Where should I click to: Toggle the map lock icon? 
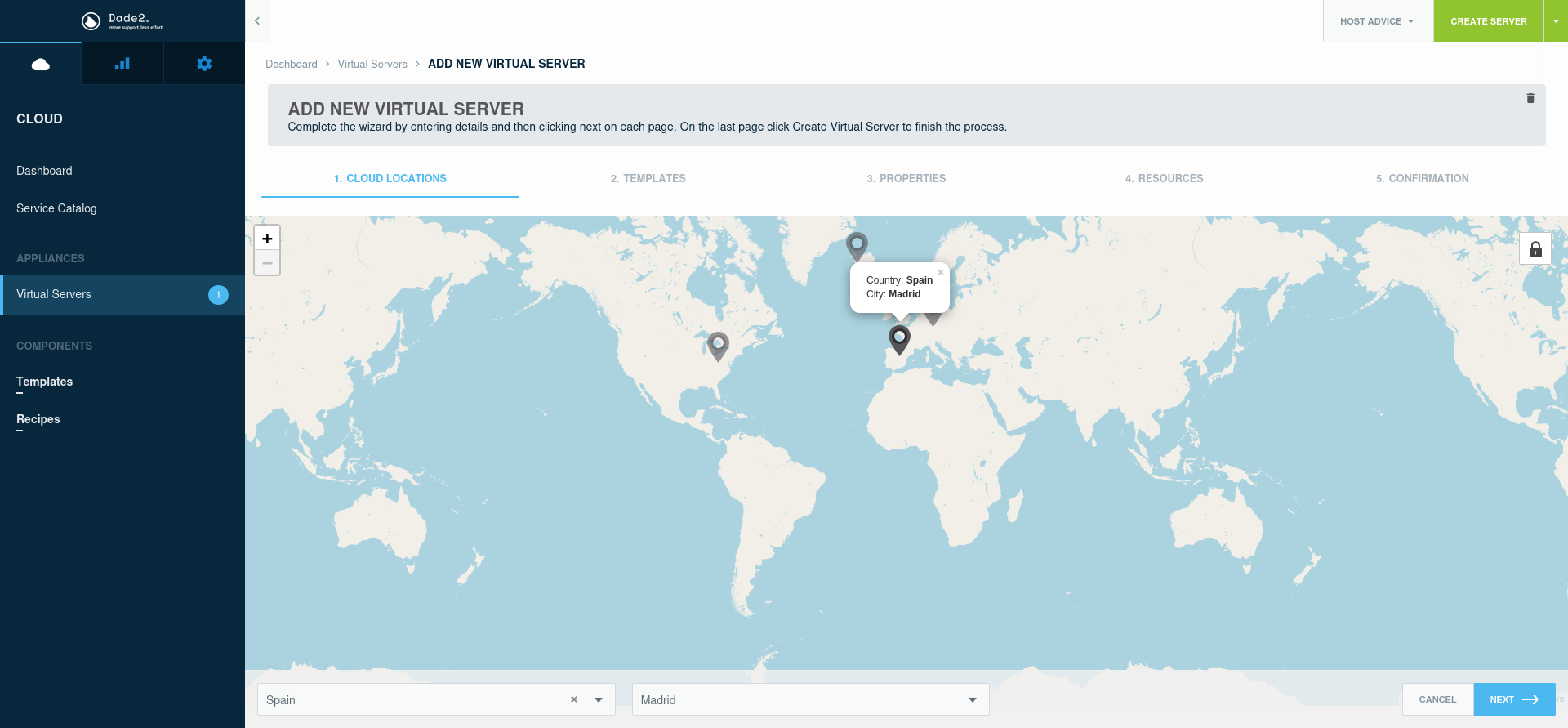(1535, 248)
